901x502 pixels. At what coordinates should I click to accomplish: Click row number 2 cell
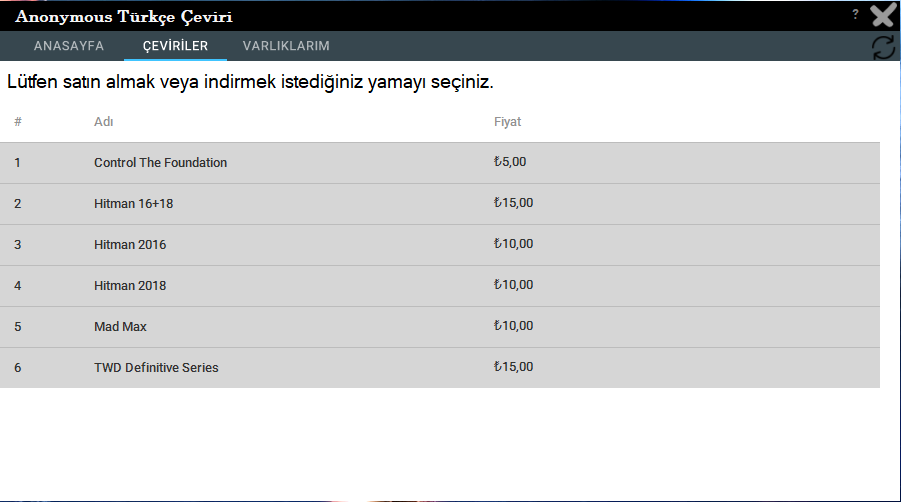17,204
